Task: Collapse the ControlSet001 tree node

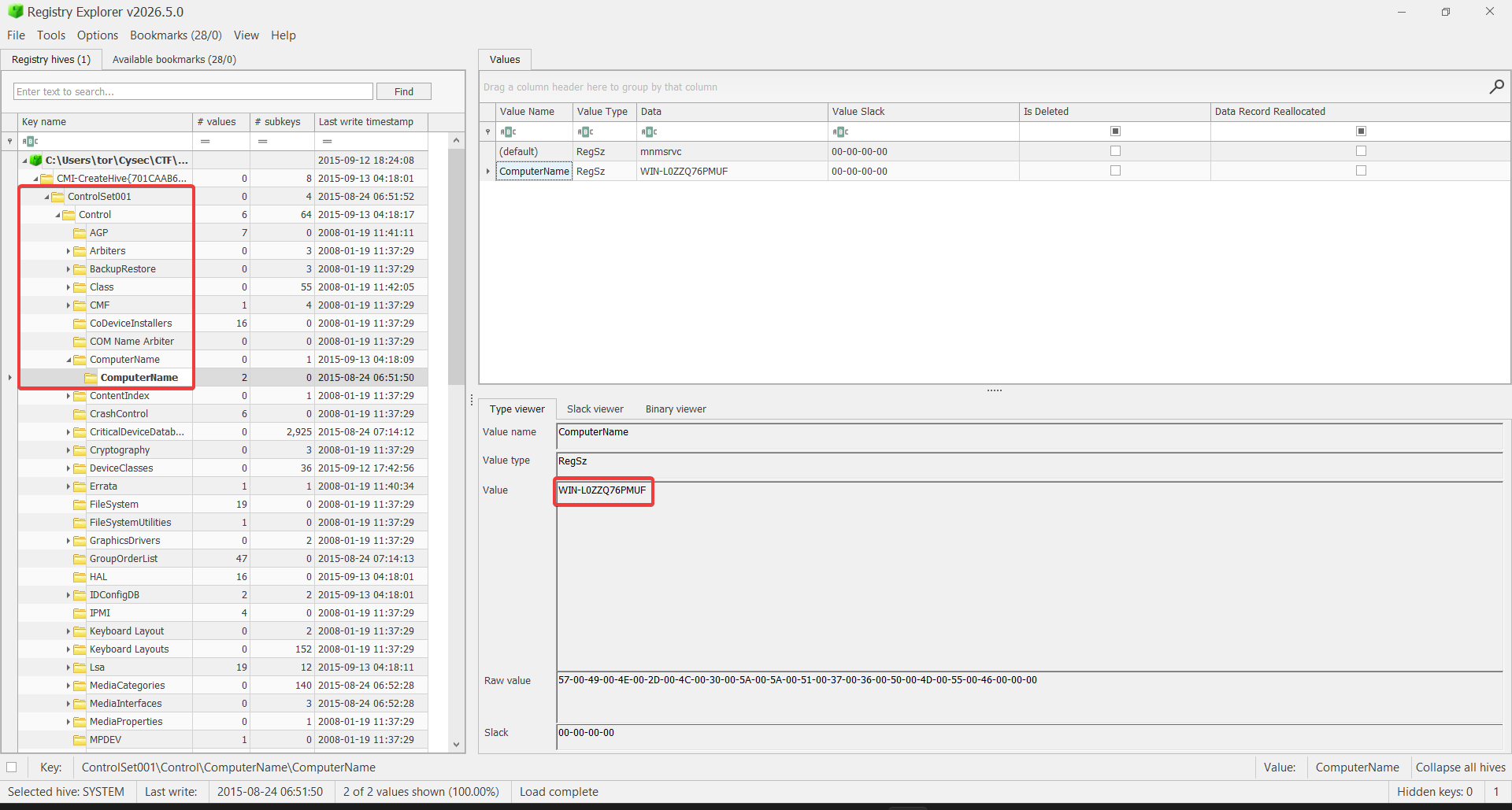Action: (46, 197)
